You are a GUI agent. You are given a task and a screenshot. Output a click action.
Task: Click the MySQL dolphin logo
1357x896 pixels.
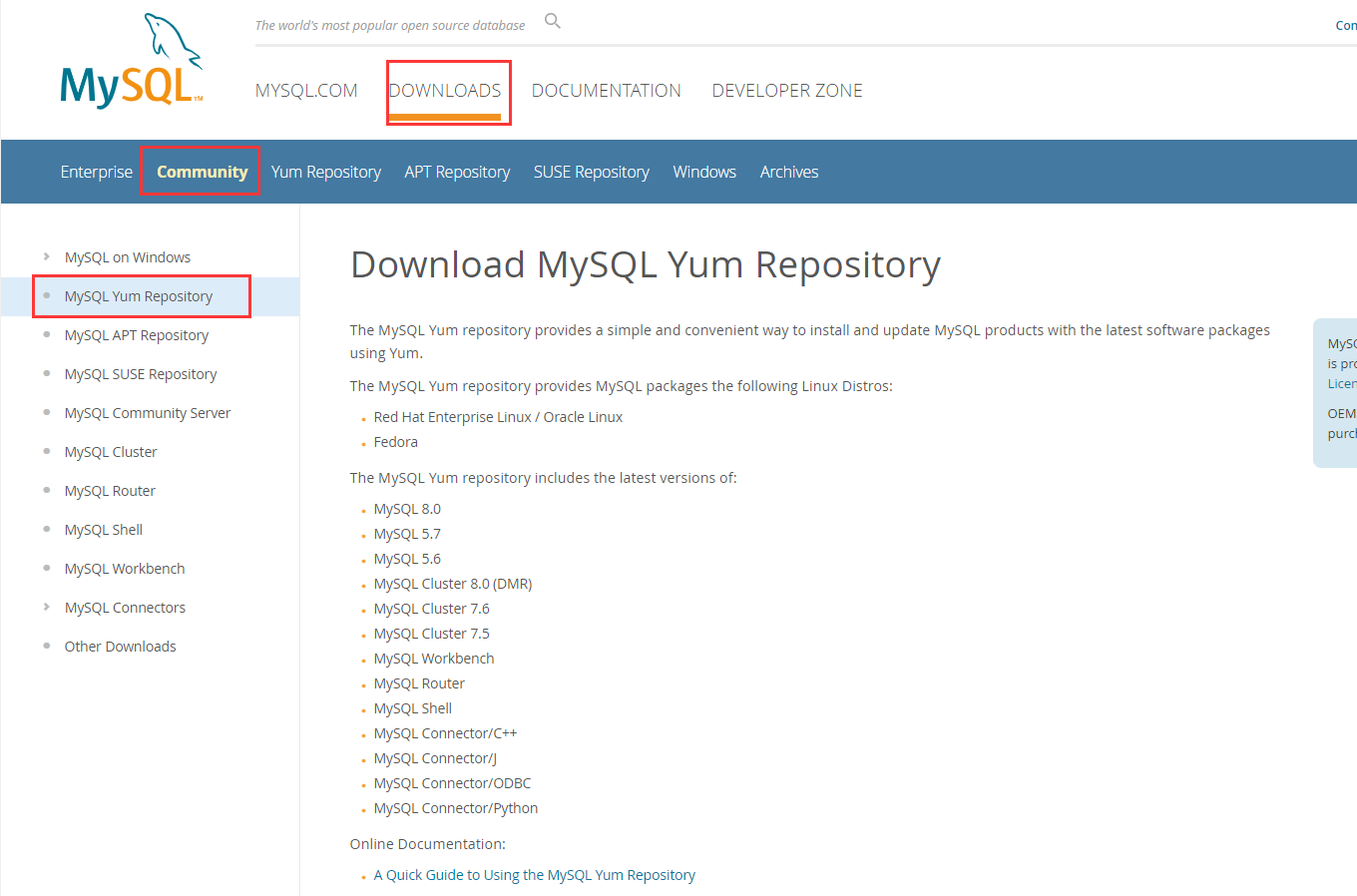click(x=133, y=61)
